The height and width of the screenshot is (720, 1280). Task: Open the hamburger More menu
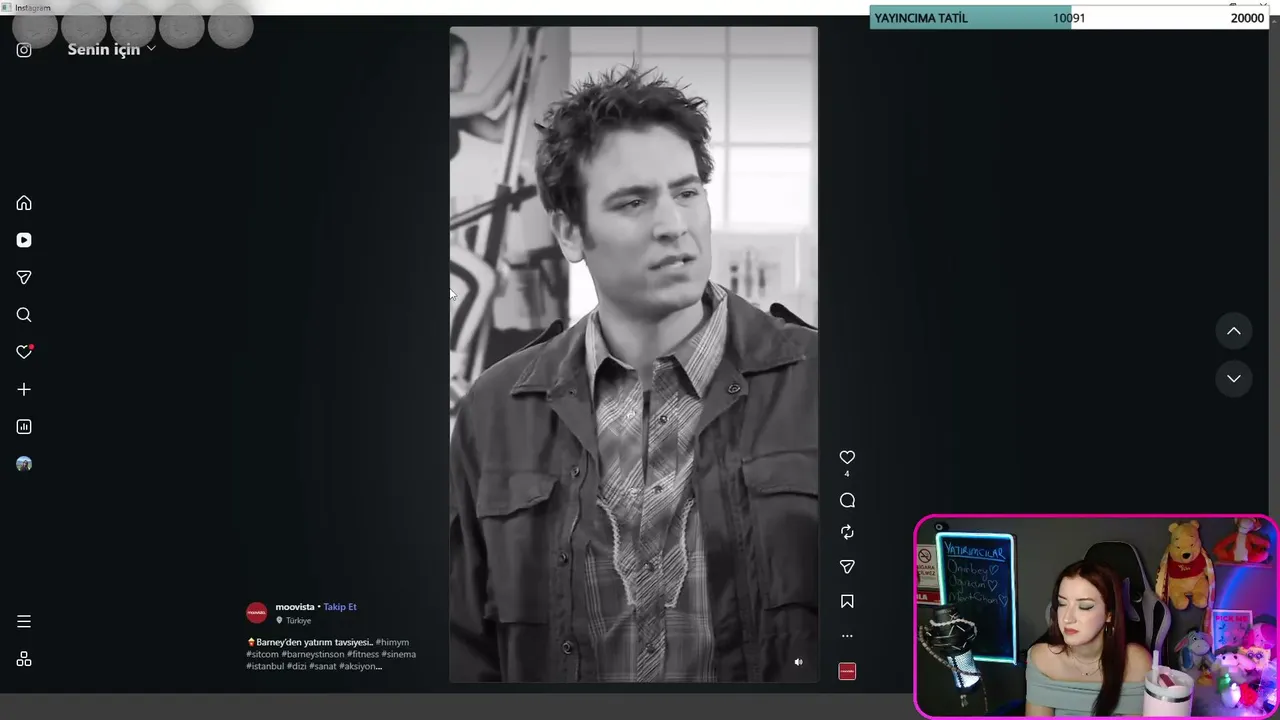click(24, 621)
